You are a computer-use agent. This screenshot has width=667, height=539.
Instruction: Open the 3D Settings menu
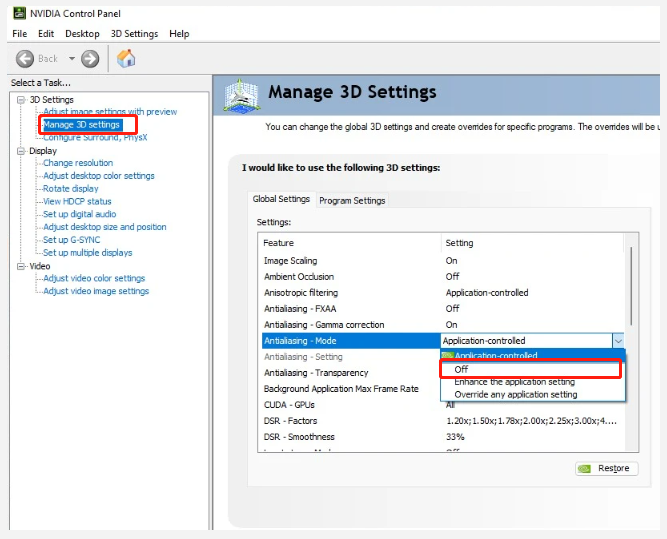point(134,34)
